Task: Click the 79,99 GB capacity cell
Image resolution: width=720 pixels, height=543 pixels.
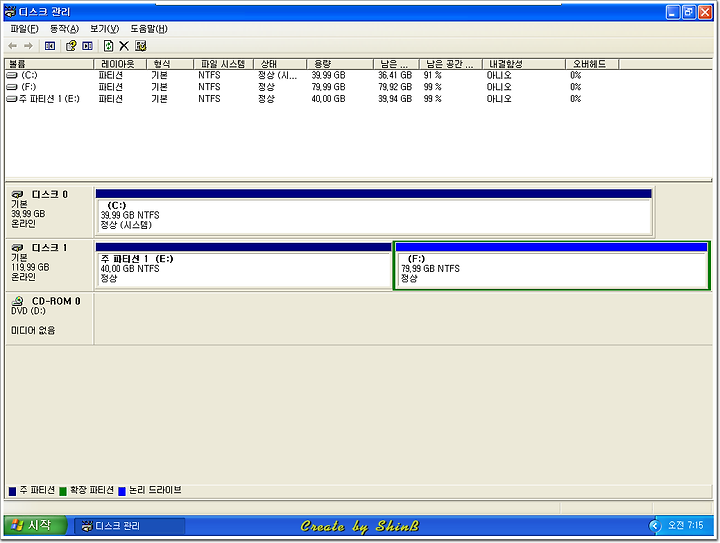Action: pos(328,87)
